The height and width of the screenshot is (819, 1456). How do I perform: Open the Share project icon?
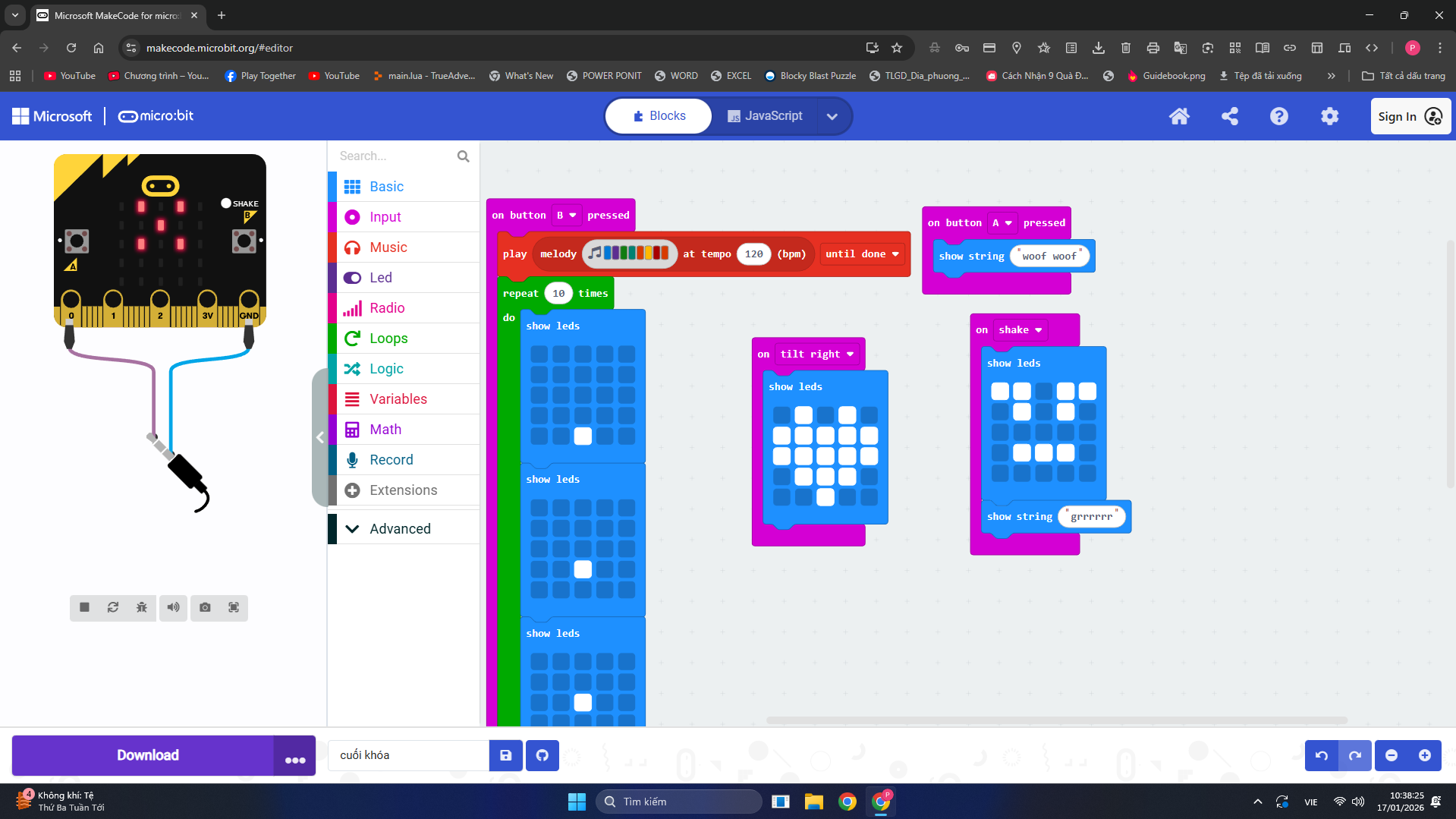pos(1229,116)
